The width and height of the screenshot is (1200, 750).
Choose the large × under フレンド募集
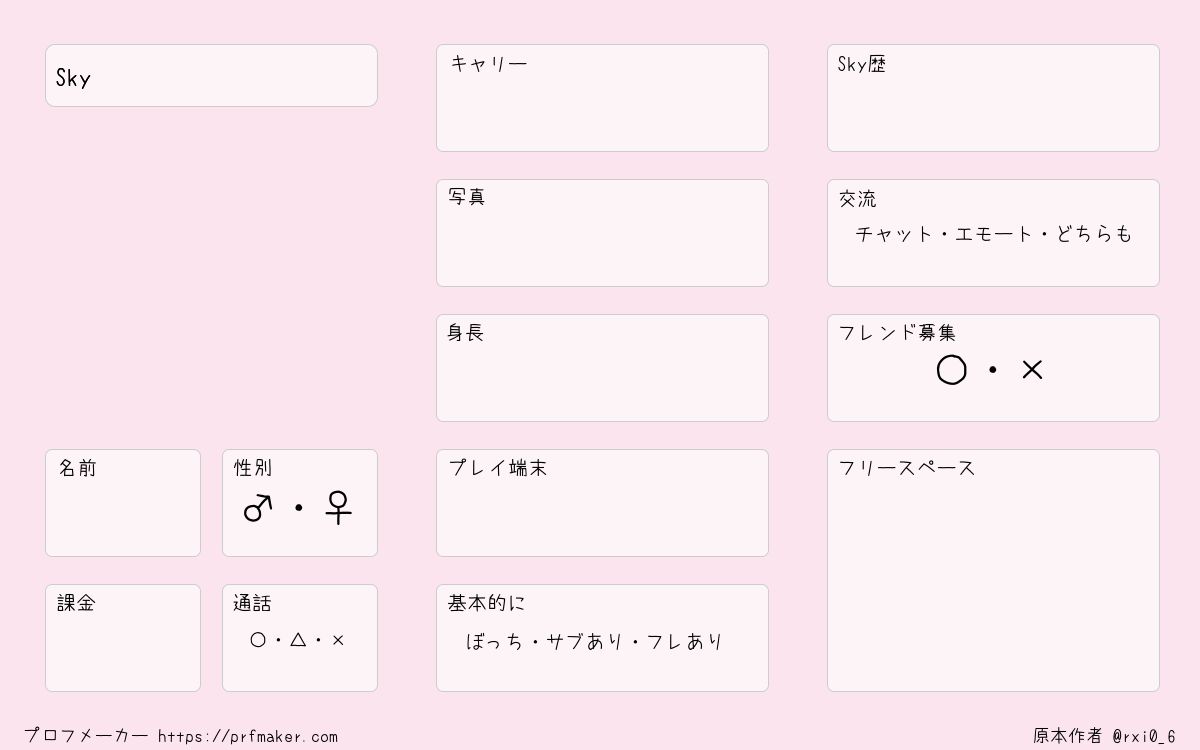tap(1032, 370)
